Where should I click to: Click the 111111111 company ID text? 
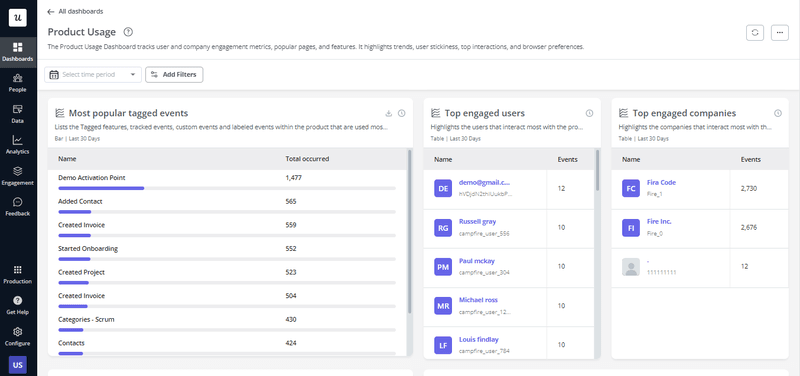point(661,272)
